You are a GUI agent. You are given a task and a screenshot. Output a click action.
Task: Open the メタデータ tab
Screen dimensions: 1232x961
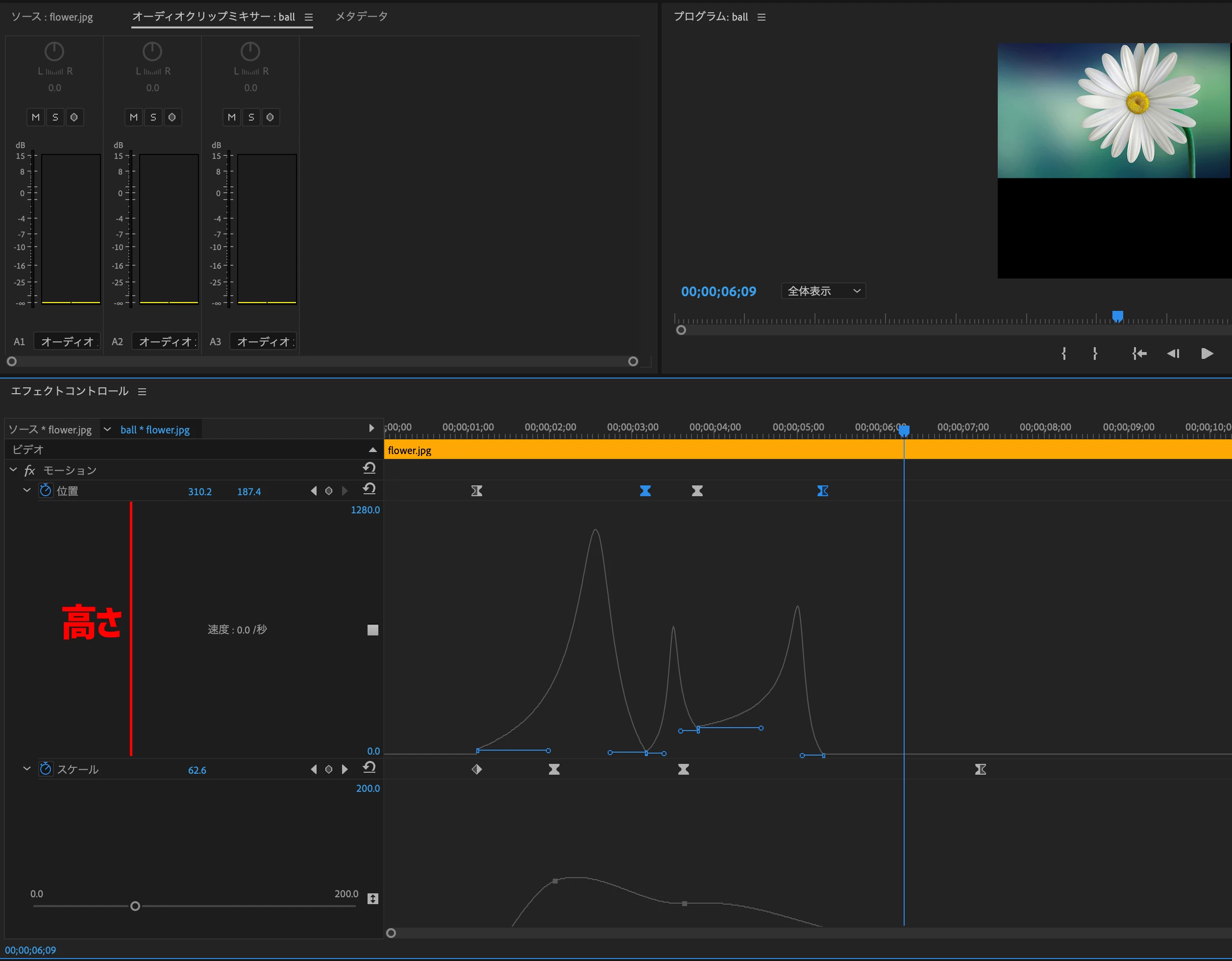point(362,17)
